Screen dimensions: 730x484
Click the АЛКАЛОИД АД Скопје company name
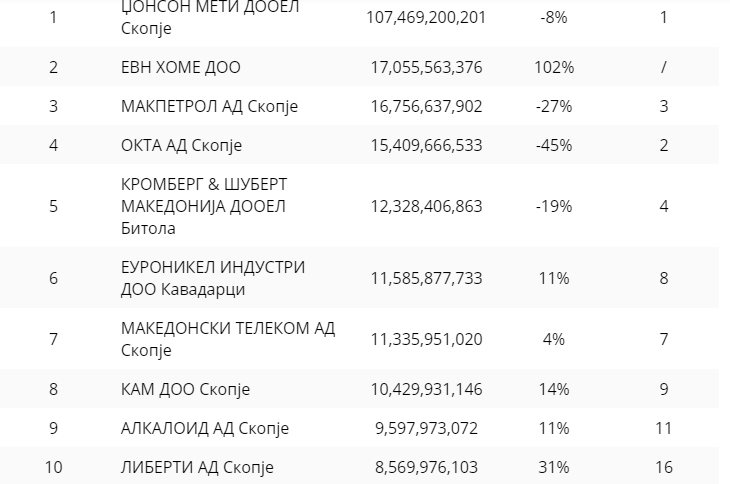[x=204, y=428]
